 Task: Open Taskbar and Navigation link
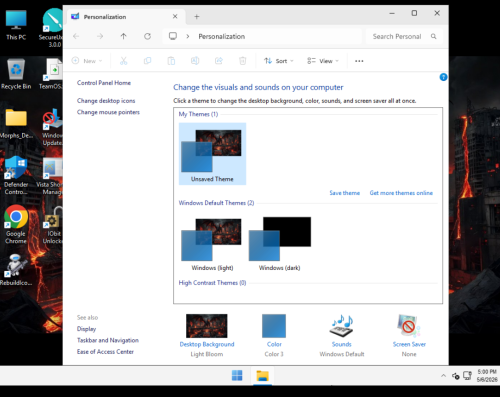[108, 340]
